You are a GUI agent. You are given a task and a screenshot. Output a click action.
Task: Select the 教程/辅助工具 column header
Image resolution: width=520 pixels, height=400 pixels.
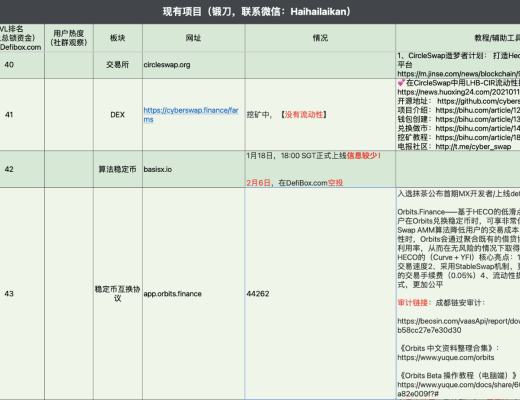(458, 38)
